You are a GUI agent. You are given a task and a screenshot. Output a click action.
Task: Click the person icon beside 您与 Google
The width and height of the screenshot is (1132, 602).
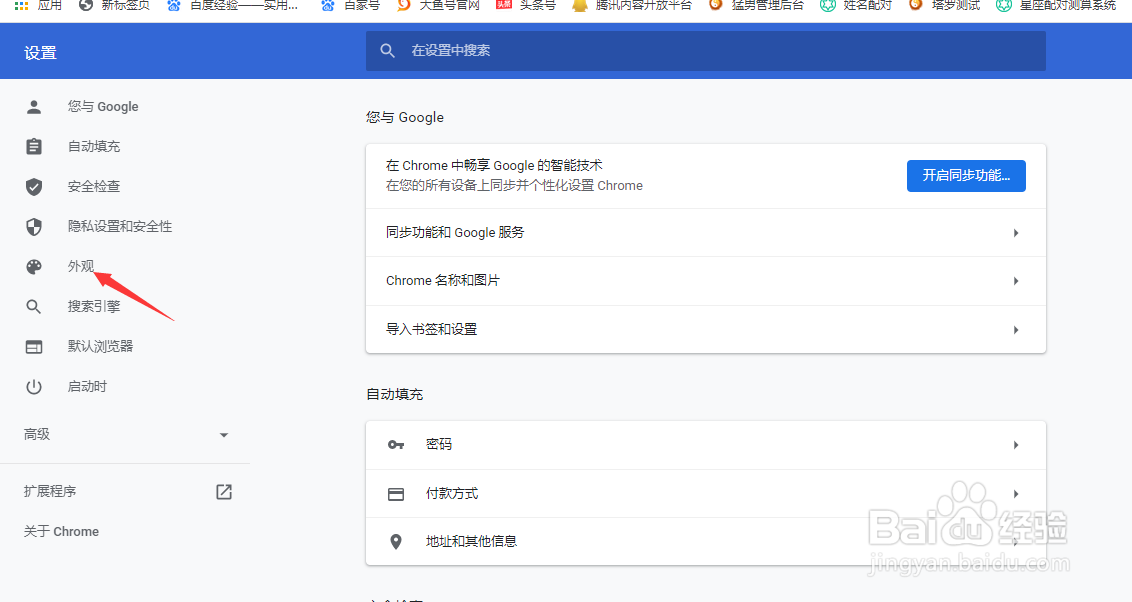[34, 107]
